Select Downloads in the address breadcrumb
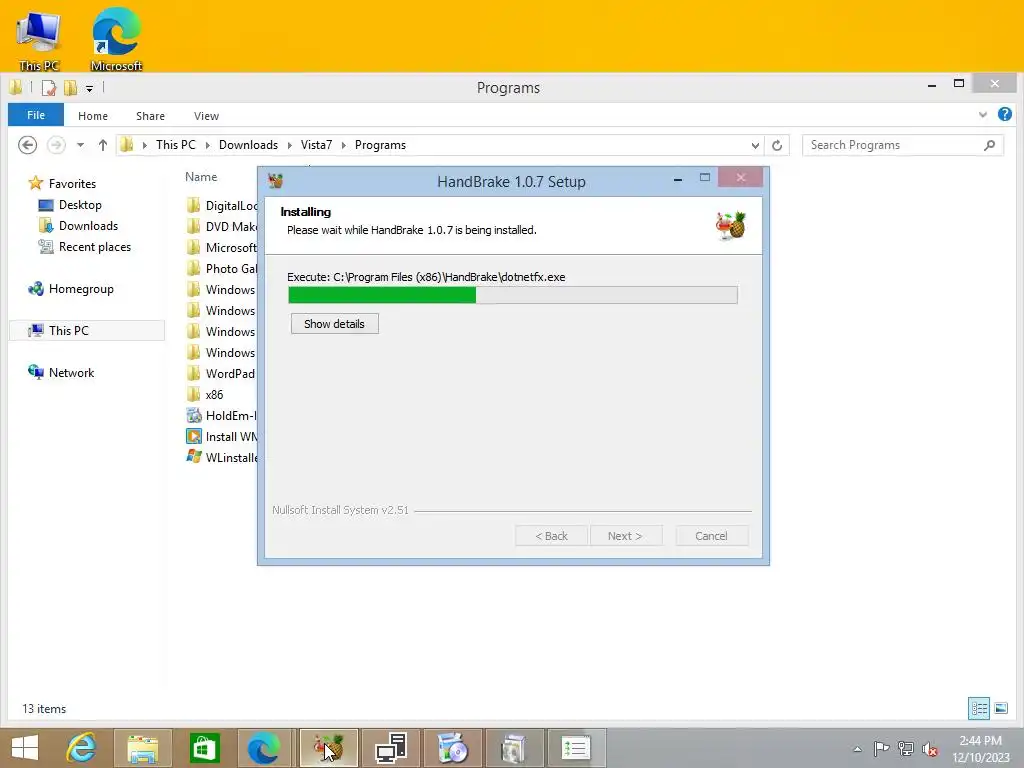This screenshot has width=1024, height=768. click(248, 145)
